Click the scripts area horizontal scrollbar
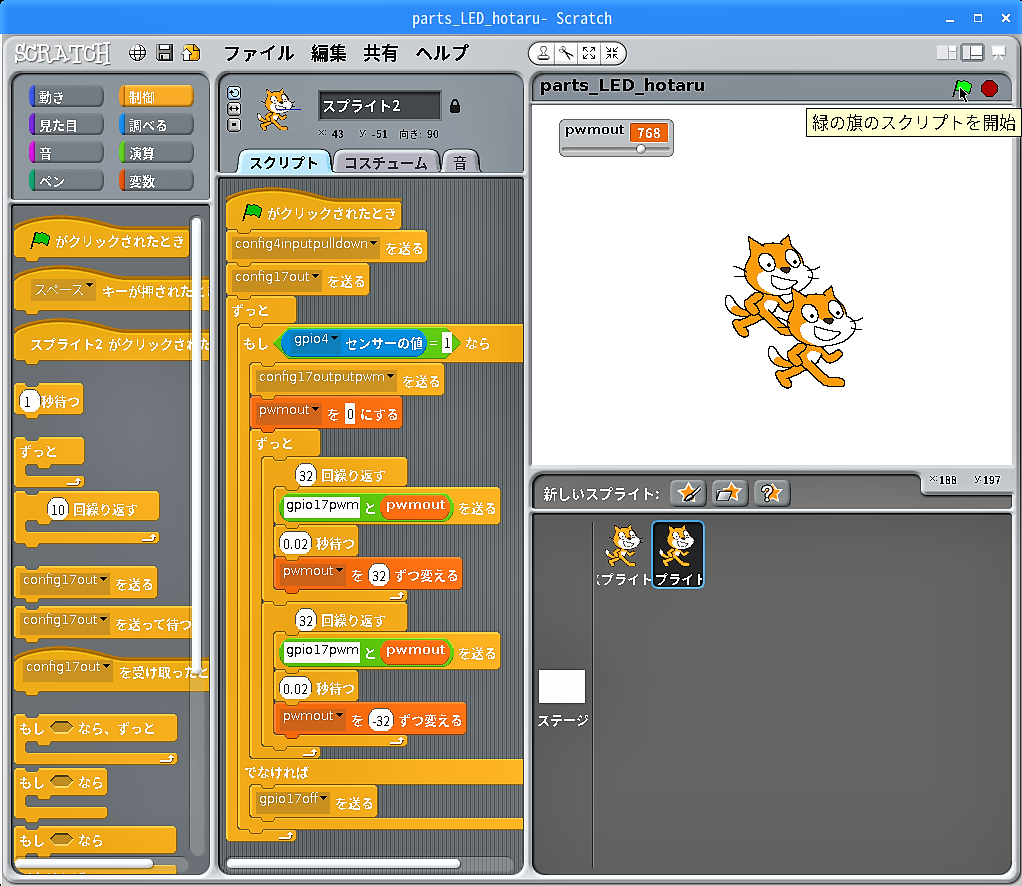This screenshot has height=886, width=1022. pos(343,864)
